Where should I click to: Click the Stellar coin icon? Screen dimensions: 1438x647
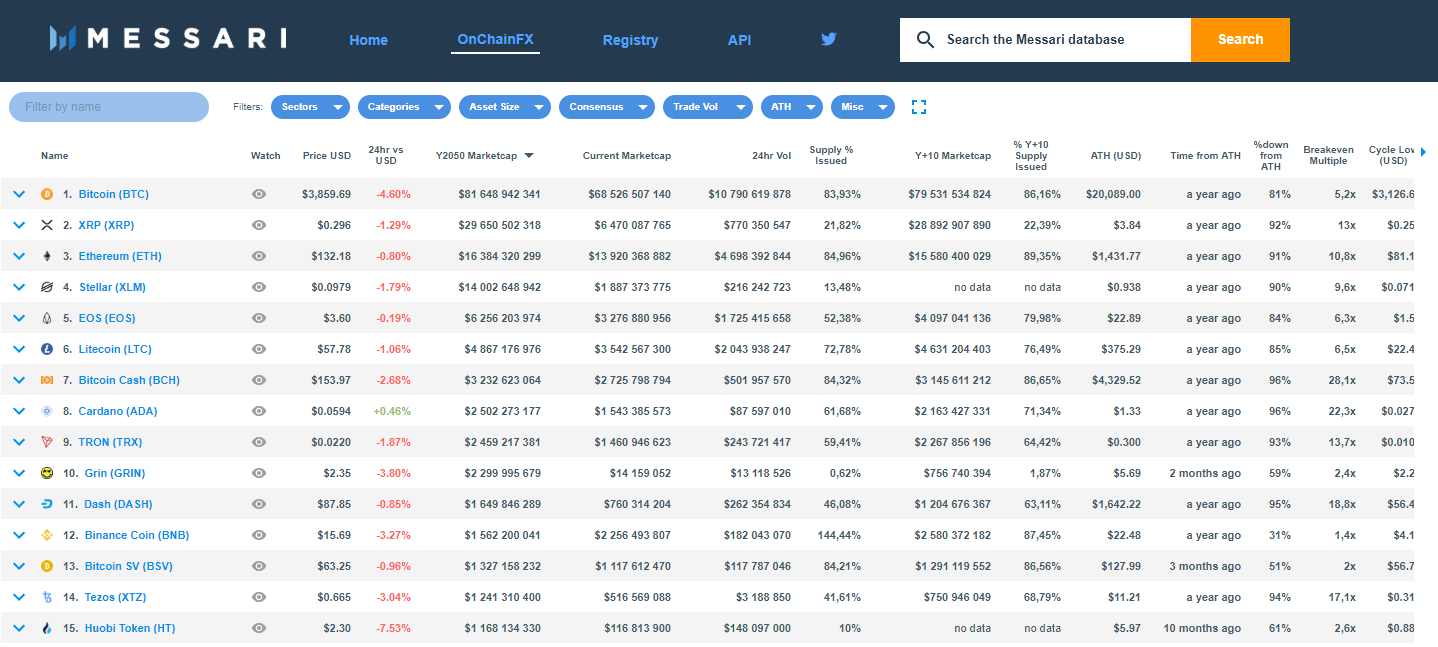click(46, 287)
